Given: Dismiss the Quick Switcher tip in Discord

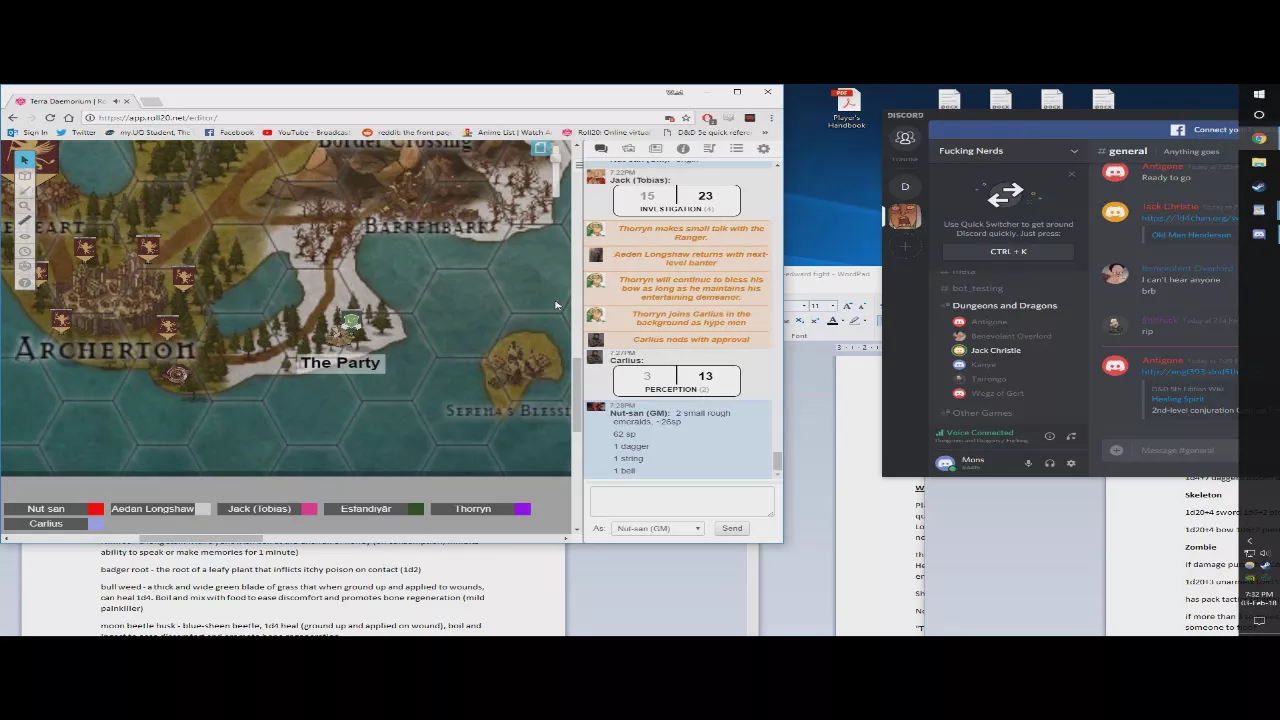Looking at the screenshot, I should tap(1072, 175).
